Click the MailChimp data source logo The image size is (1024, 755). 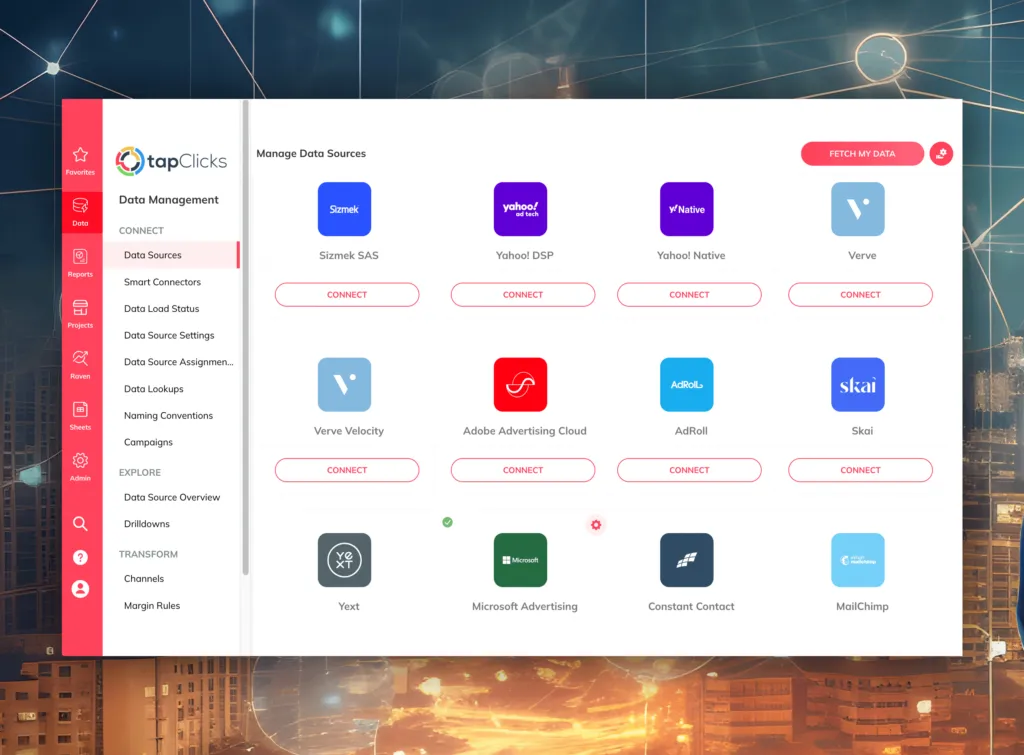[x=858, y=560]
